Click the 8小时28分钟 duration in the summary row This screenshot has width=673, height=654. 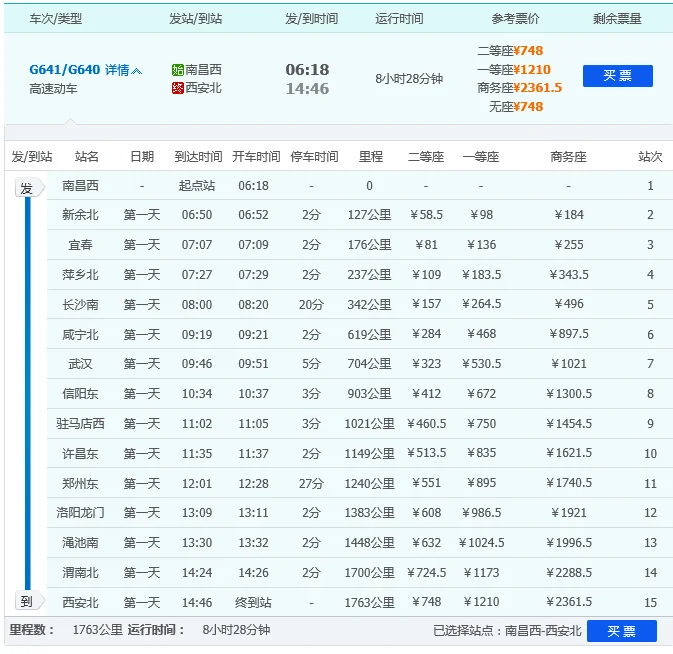[x=409, y=79]
